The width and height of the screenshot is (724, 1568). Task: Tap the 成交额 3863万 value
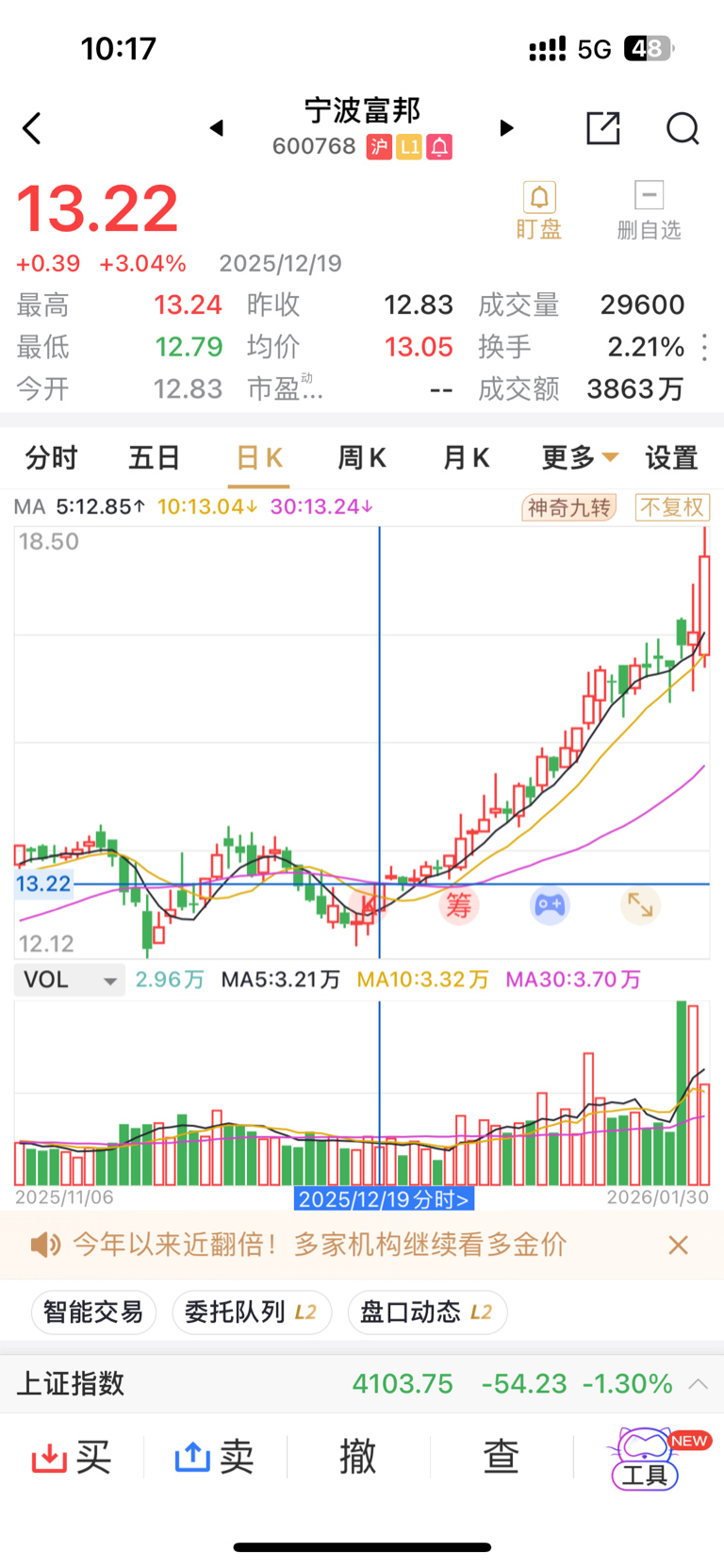(634, 388)
